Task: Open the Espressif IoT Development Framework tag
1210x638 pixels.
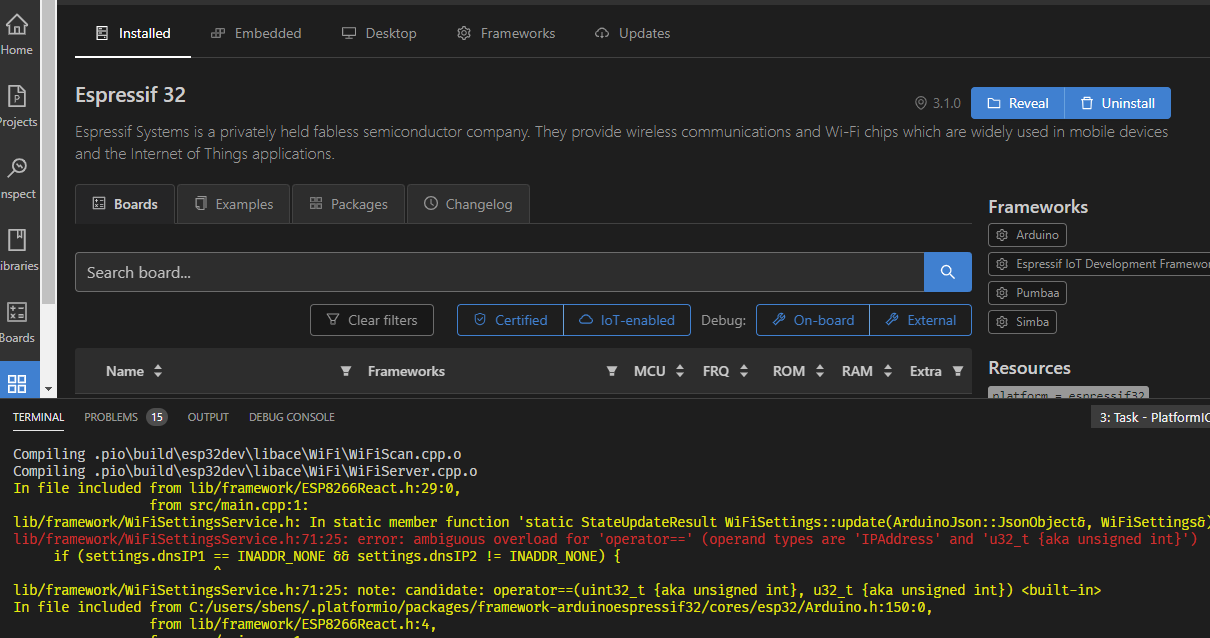Action: [1099, 264]
